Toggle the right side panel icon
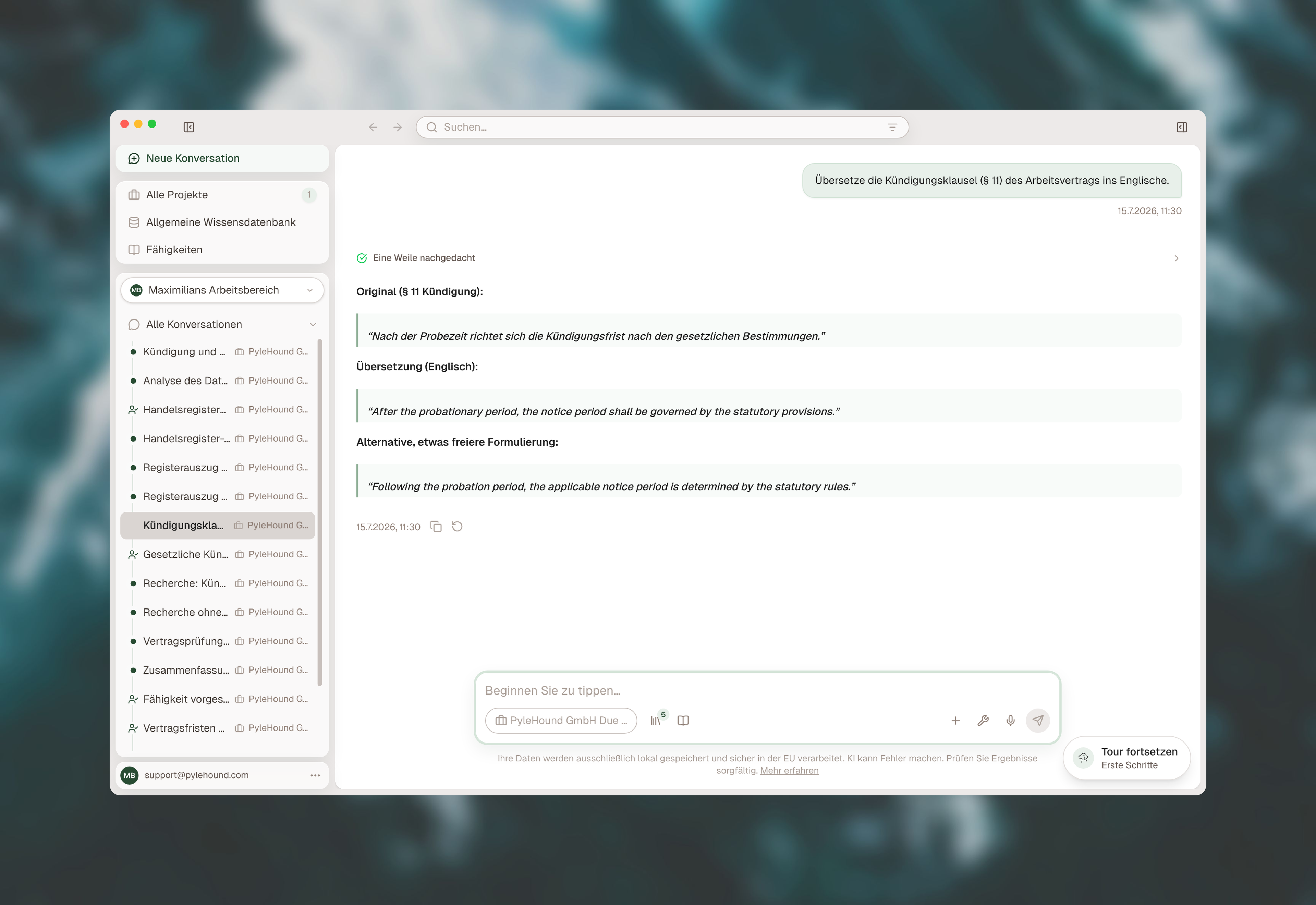 pyautogui.click(x=1182, y=127)
